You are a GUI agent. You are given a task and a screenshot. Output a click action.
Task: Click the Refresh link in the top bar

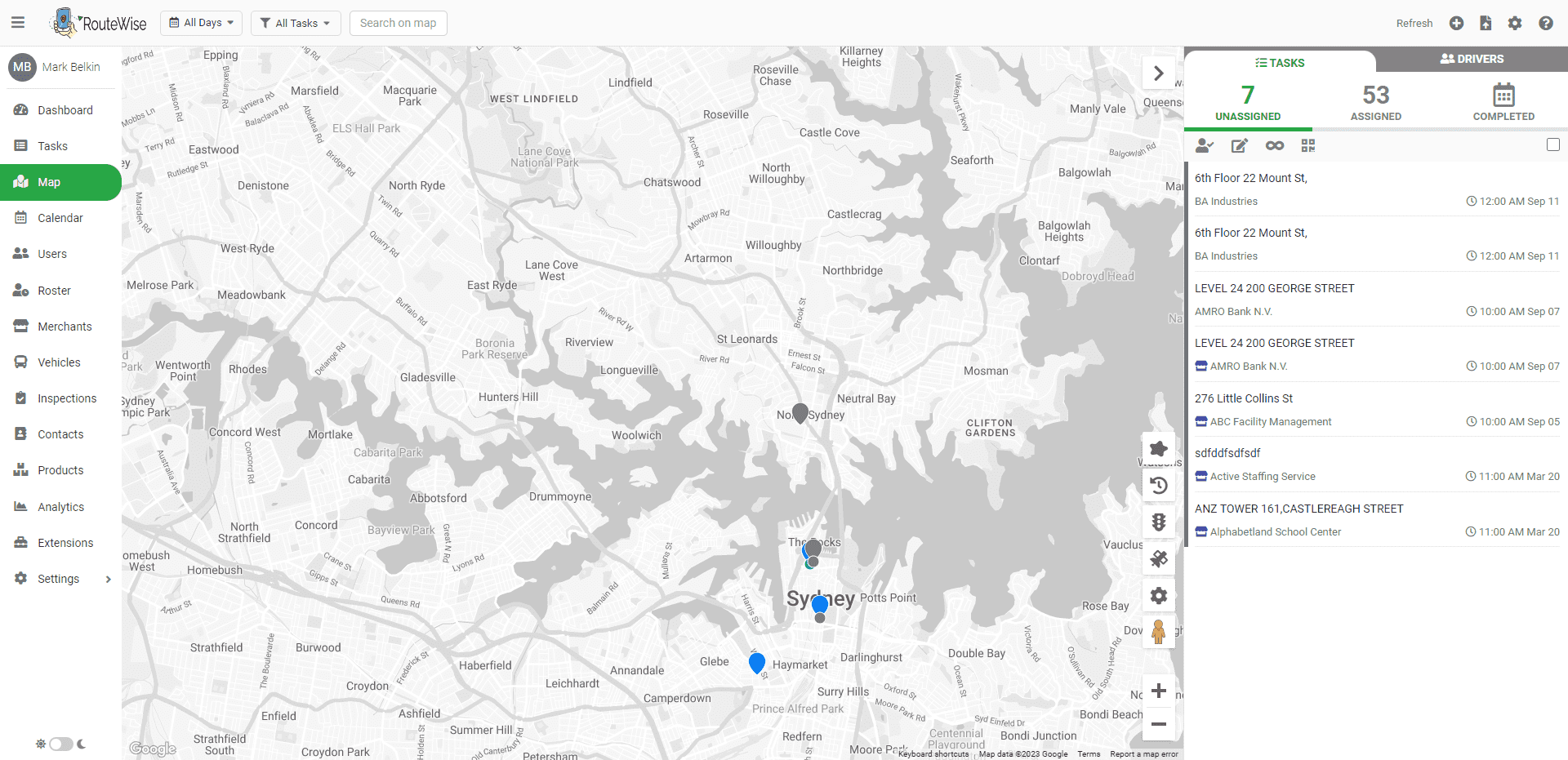pyautogui.click(x=1414, y=23)
